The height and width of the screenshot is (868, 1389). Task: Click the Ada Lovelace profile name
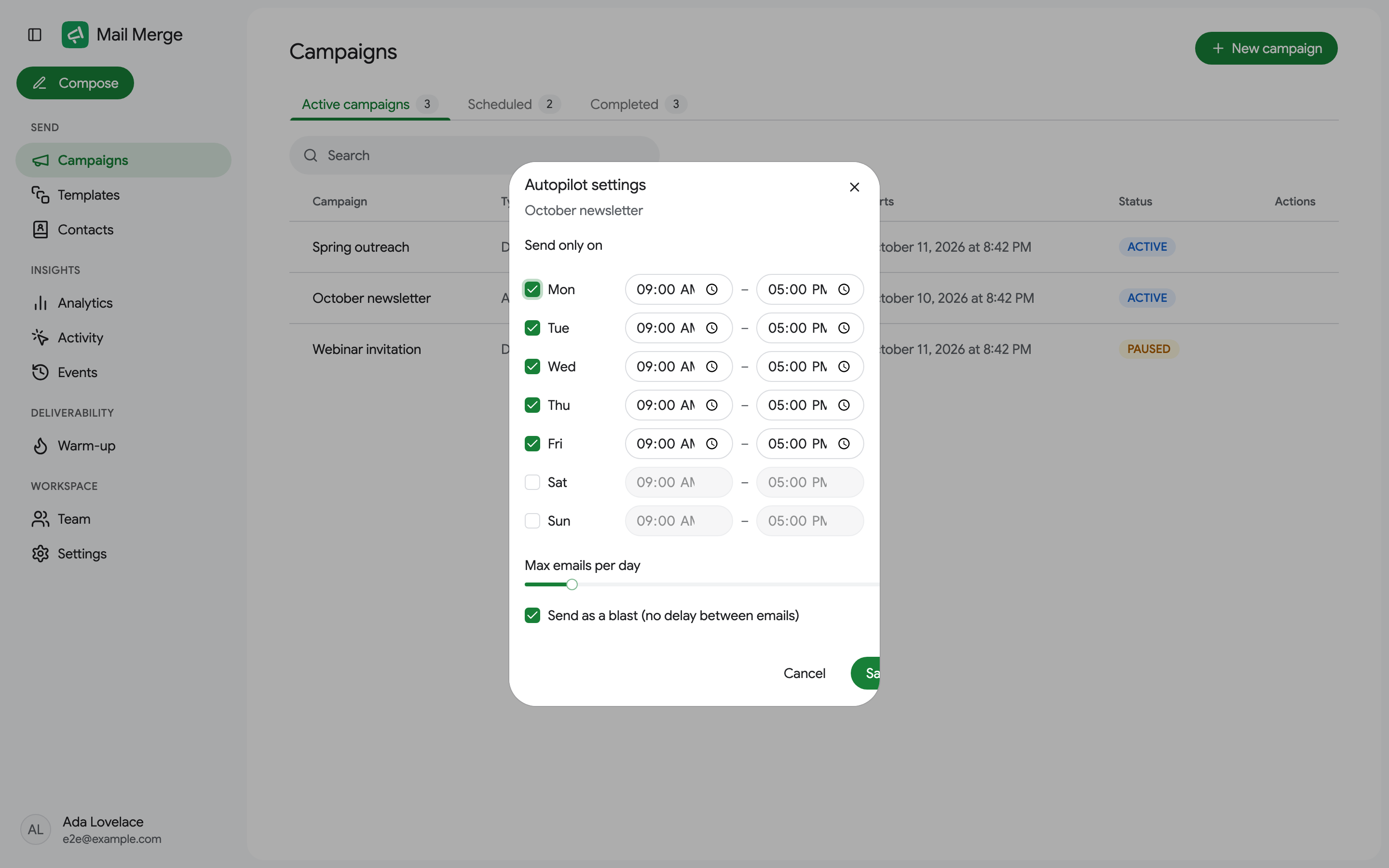pos(103,822)
